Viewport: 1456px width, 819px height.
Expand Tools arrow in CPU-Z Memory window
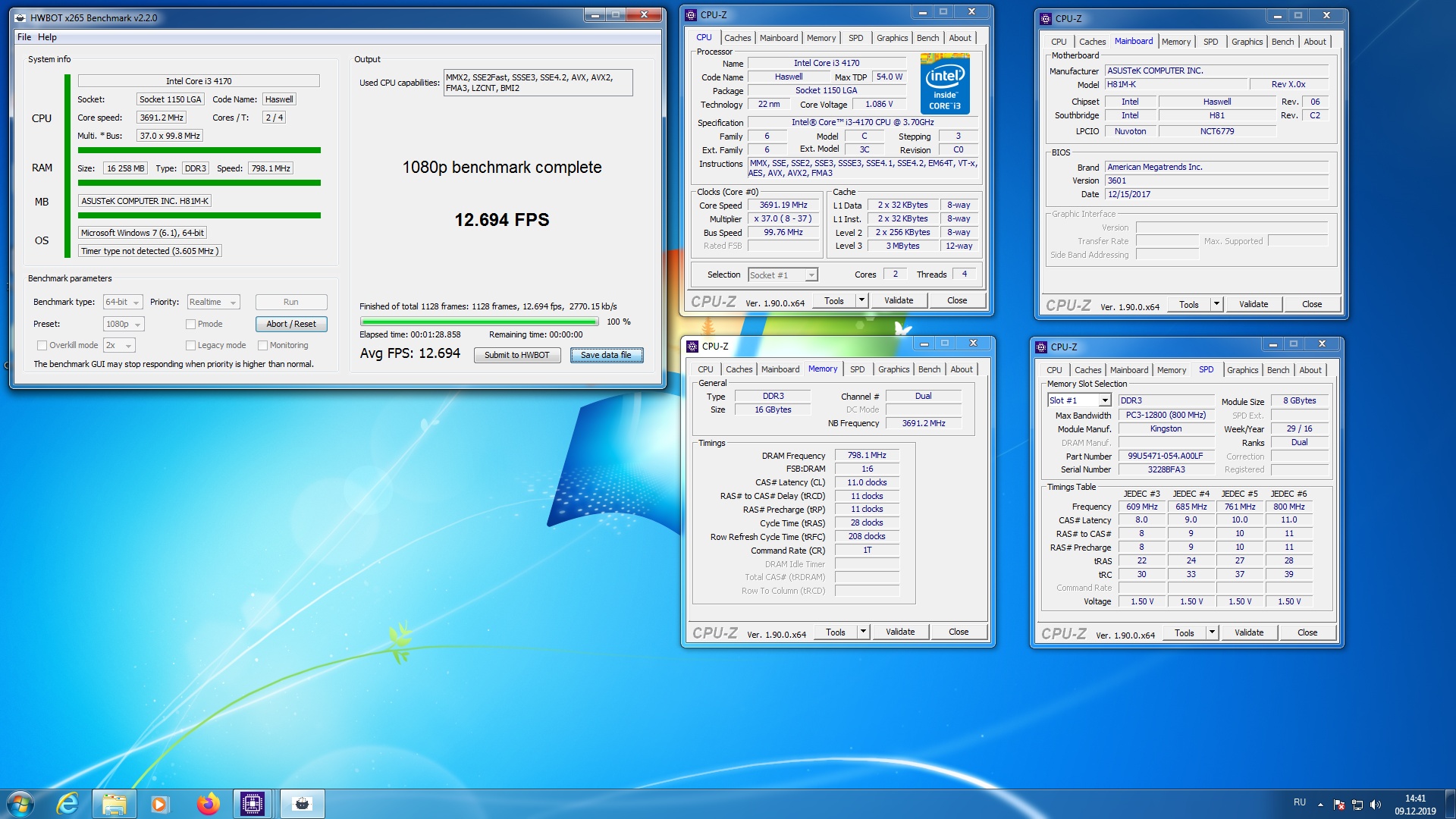[x=863, y=632]
